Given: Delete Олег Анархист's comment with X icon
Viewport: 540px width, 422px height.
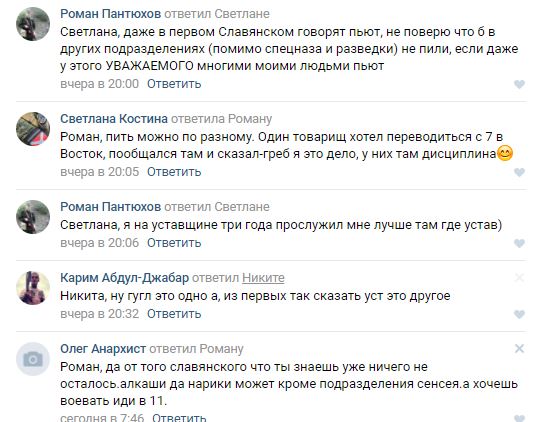Looking at the screenshot, I should [x=519, y=349].
